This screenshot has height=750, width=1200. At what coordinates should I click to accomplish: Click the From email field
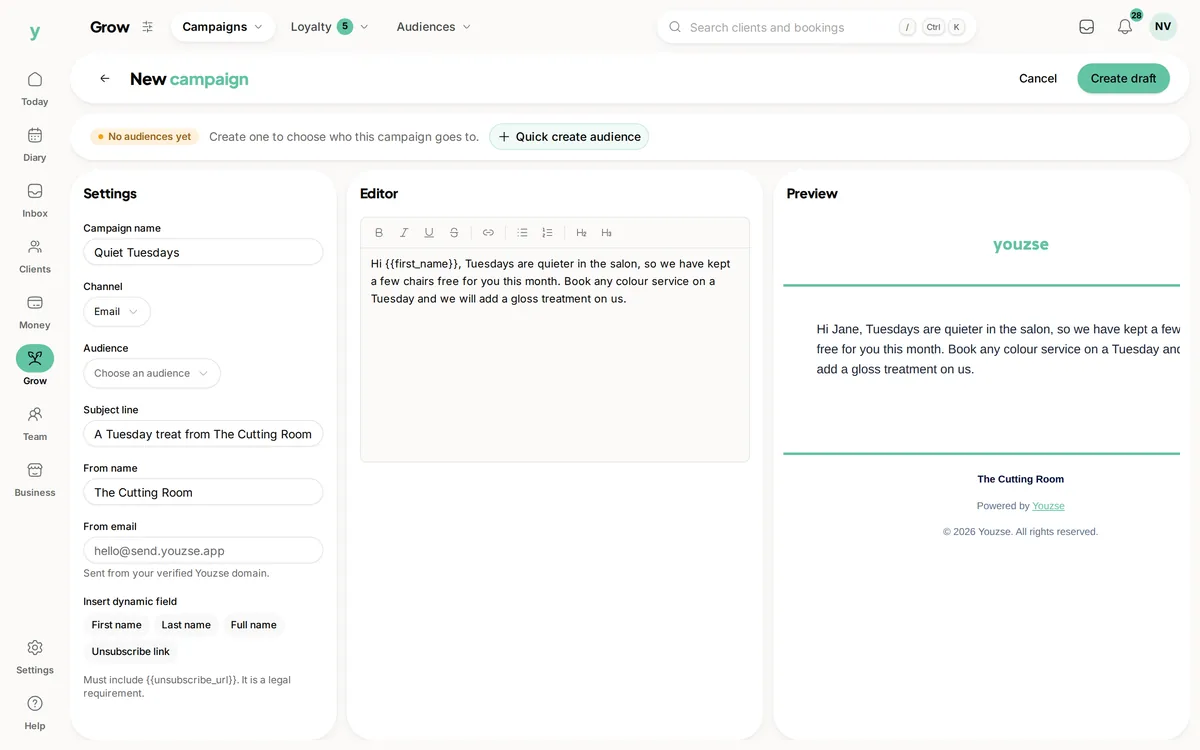[203, 550]
